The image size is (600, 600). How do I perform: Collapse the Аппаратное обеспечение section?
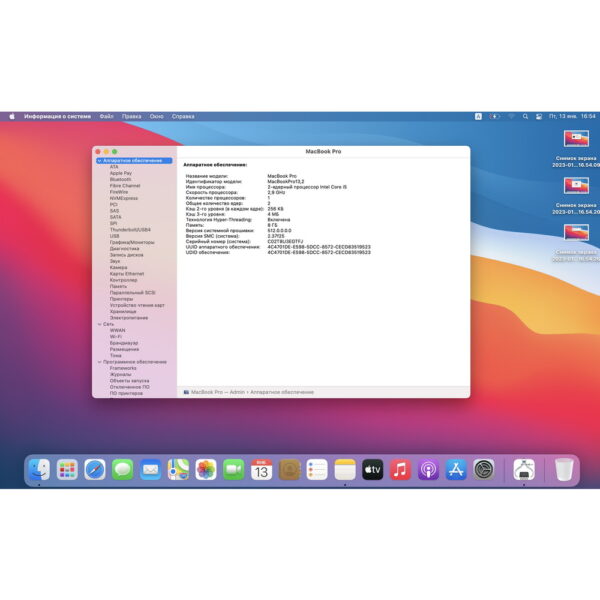tap(99, 161)
